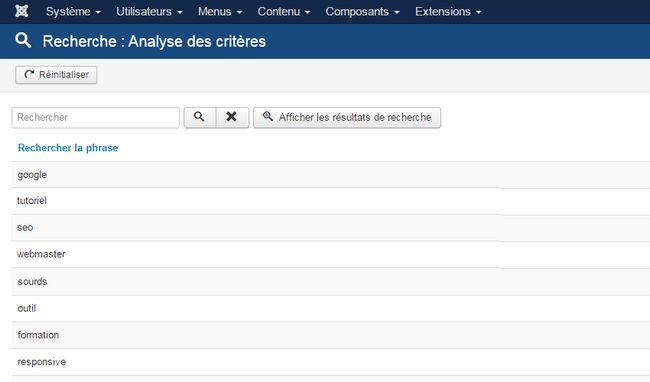Image resolution: width=650 pixels, height=382 pixels.
Task: Open the Utilisateurs dropdown menu
Action: pos(149,12)
